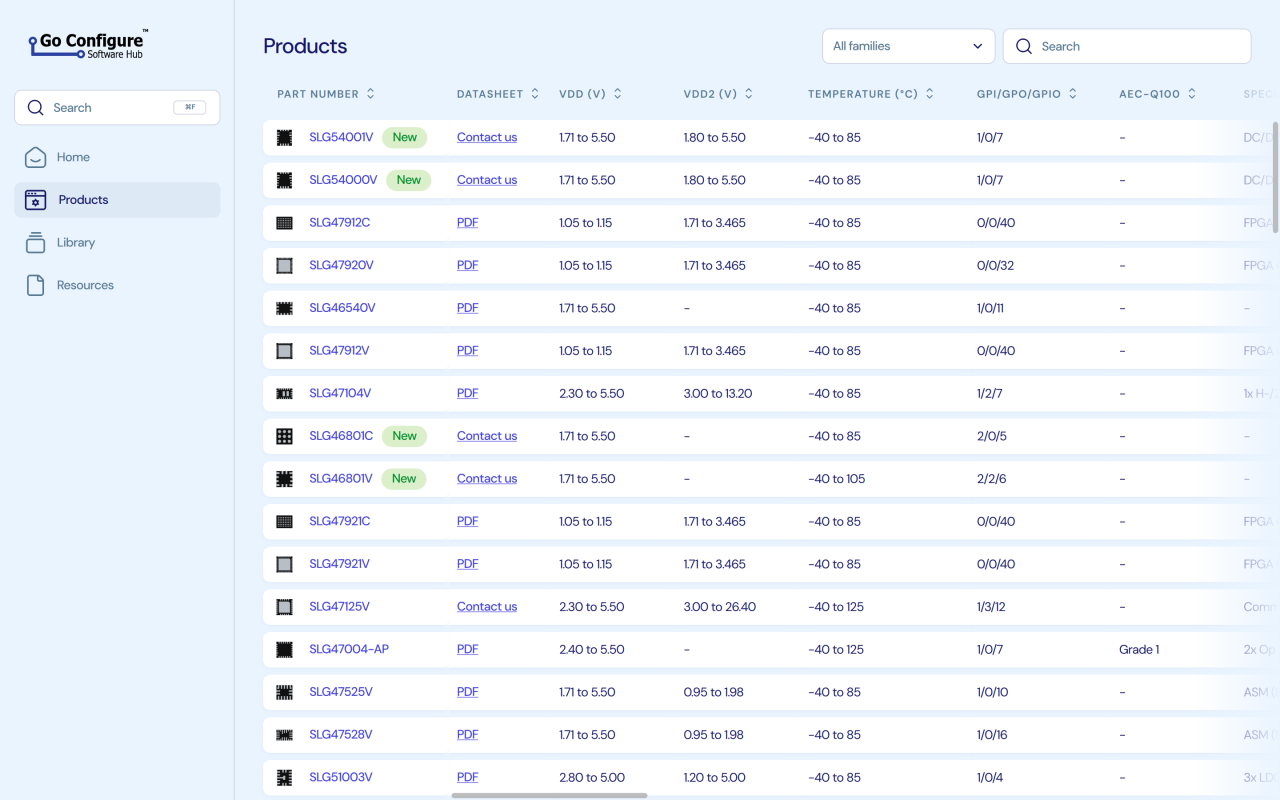Screen dimensions: 1280x800
Task: Click the chip package icon for SLG51003V
Action: (284, 777)
